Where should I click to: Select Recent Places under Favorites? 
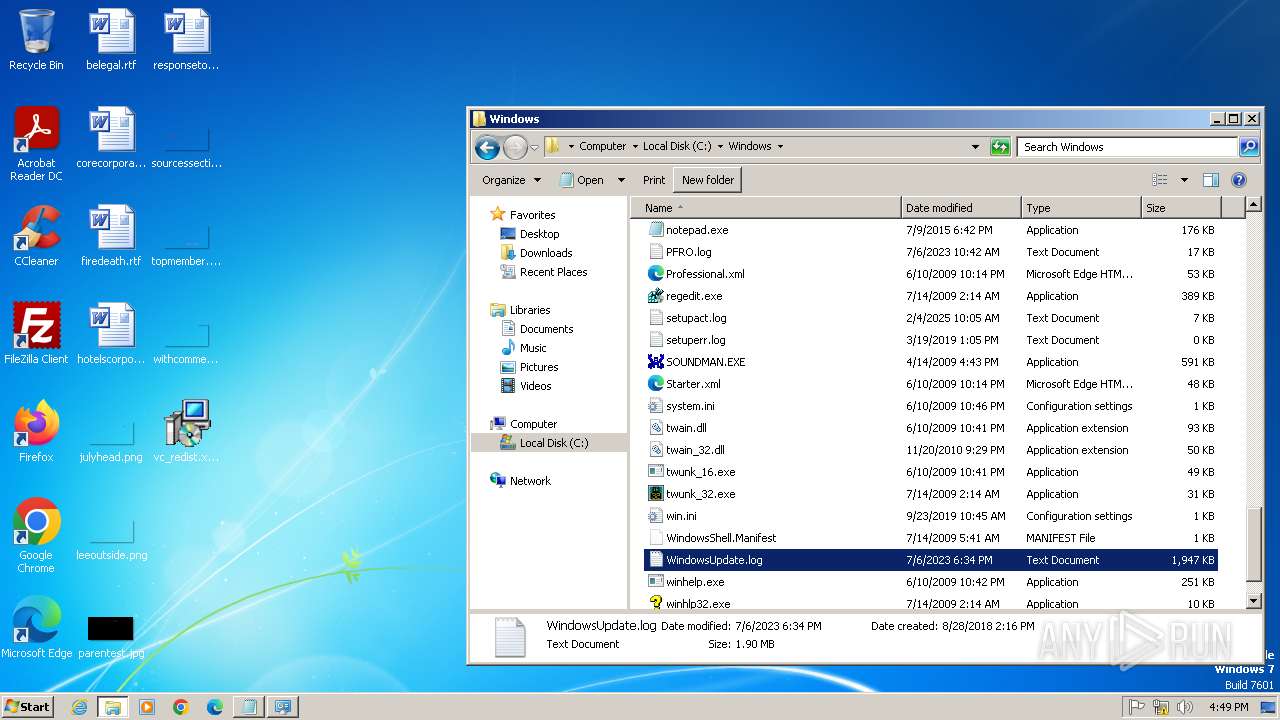pos(553,272)
